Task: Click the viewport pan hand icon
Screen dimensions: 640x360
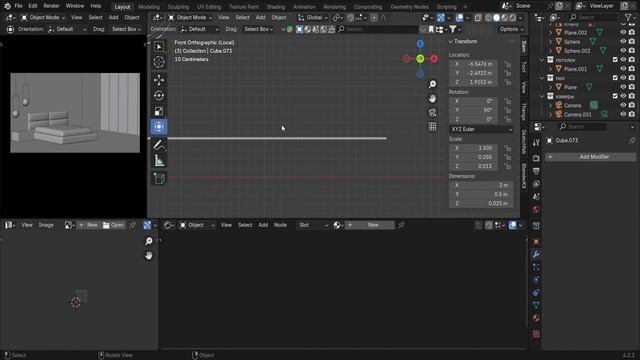Action: click(x=432, y=98)
